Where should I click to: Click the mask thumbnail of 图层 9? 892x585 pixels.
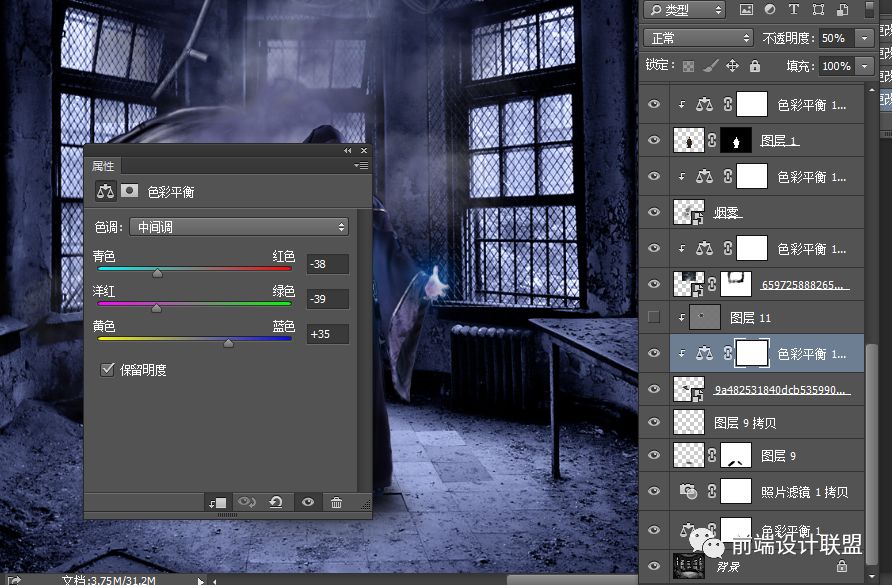pos(736,455)
